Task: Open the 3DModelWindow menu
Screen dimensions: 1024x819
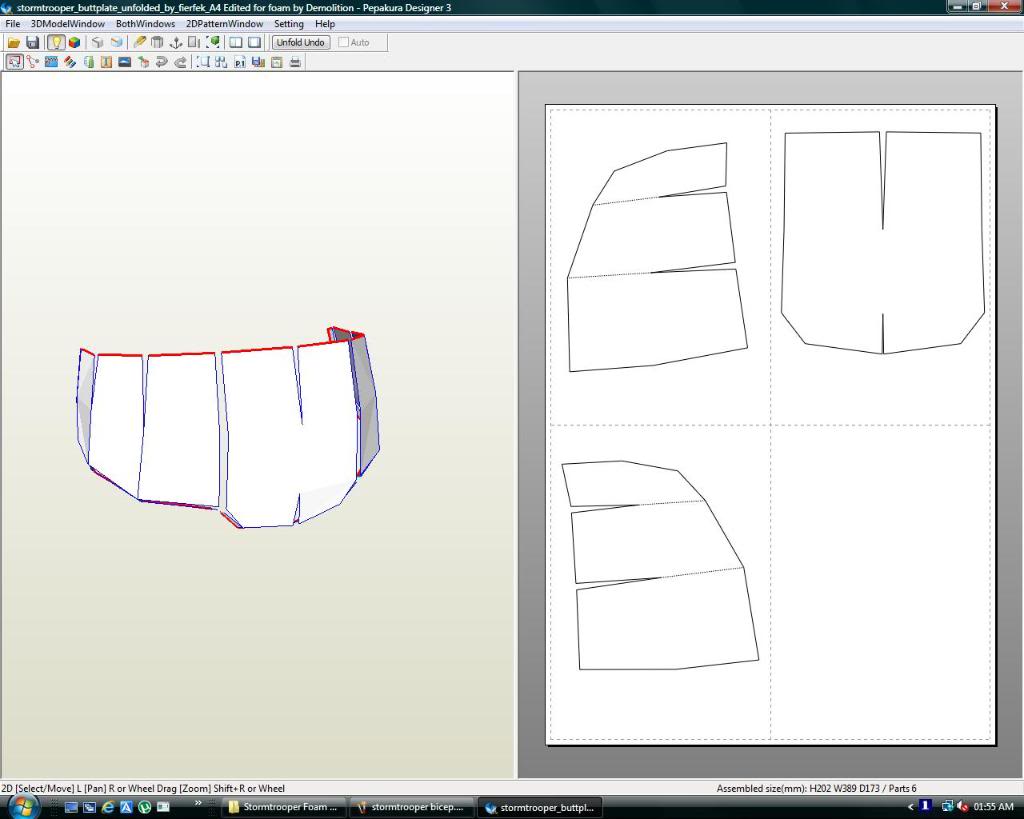Action: click(68, 24)
